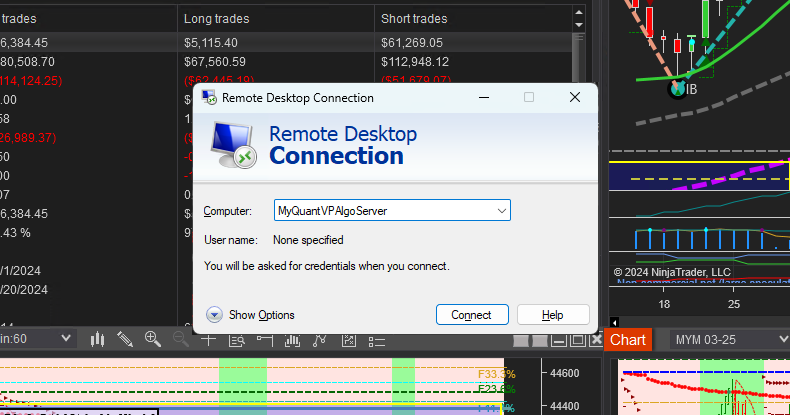Toggle the crosshair cursor icon
790x415 pixels.
209,340
